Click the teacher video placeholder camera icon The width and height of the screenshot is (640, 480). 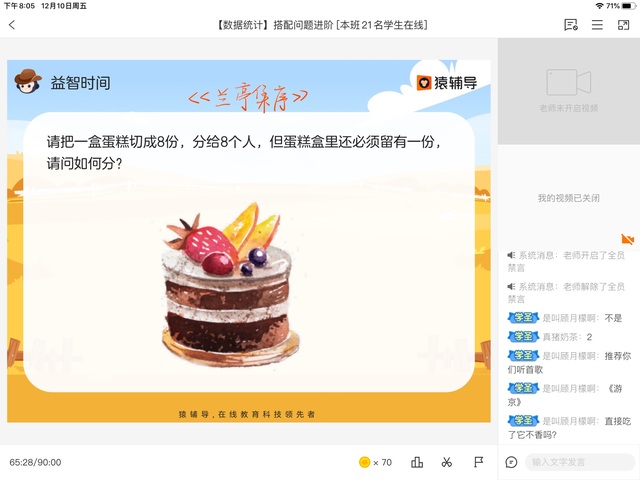click(x=569, y=82)
